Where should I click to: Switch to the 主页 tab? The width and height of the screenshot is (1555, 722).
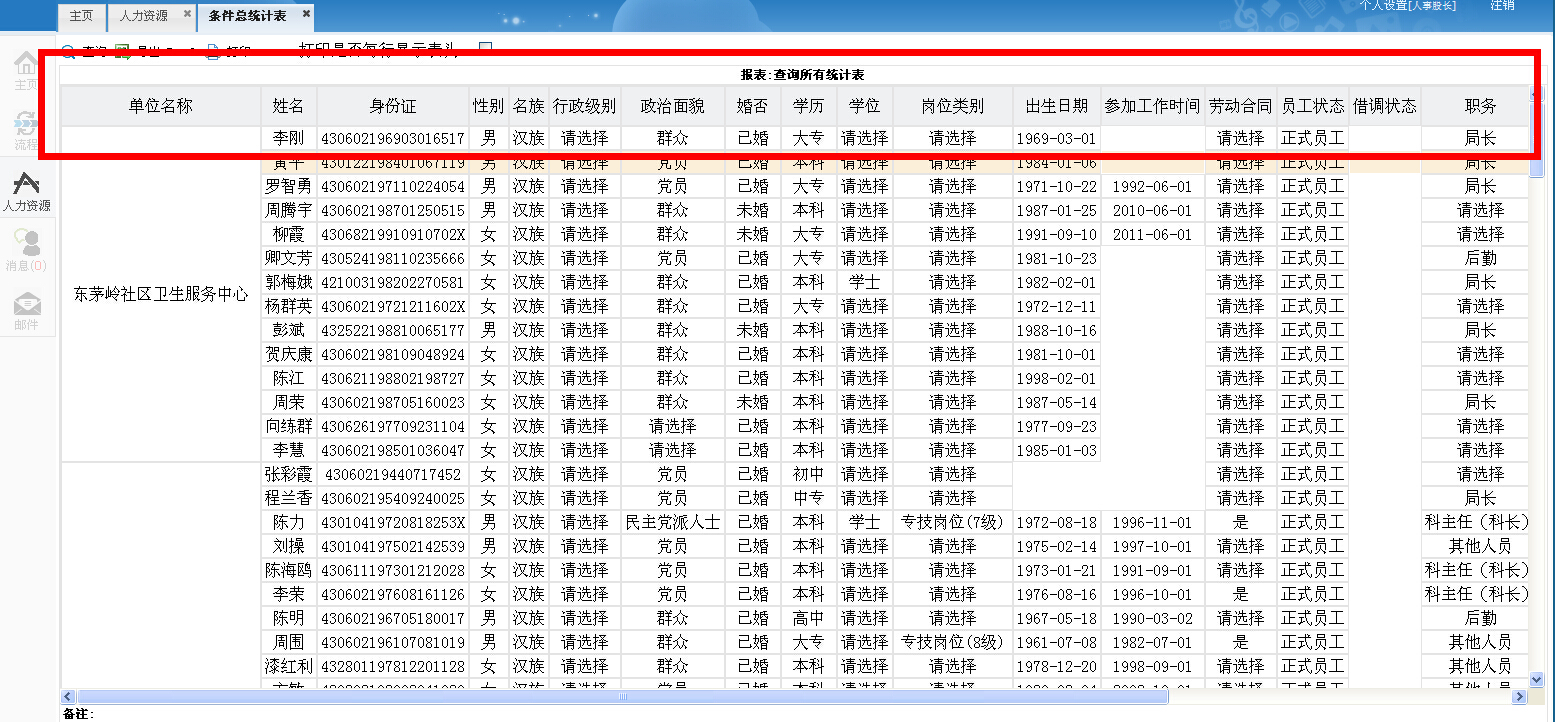pyautogui.click(x=81, y=16)
